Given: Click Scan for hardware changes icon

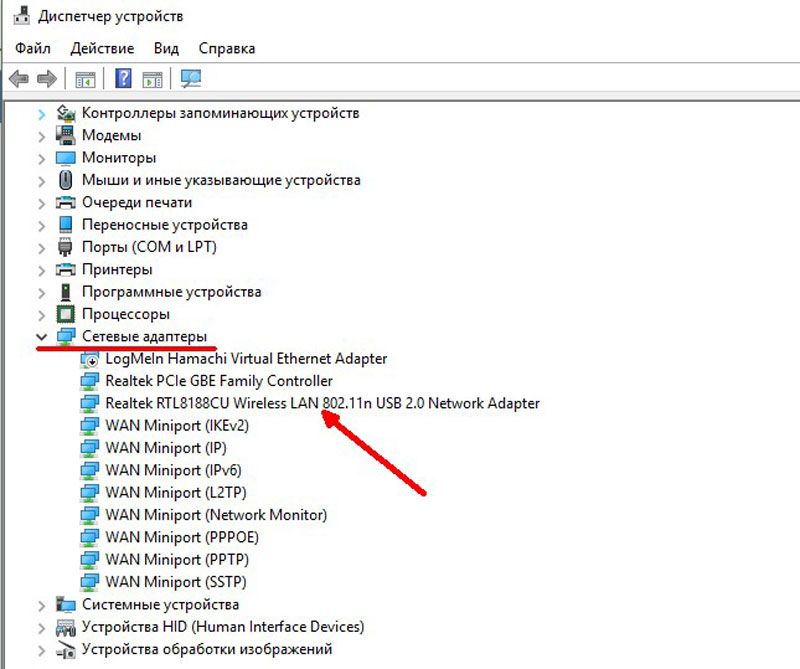Looking at the screenshot, I should tap(191, 79).
